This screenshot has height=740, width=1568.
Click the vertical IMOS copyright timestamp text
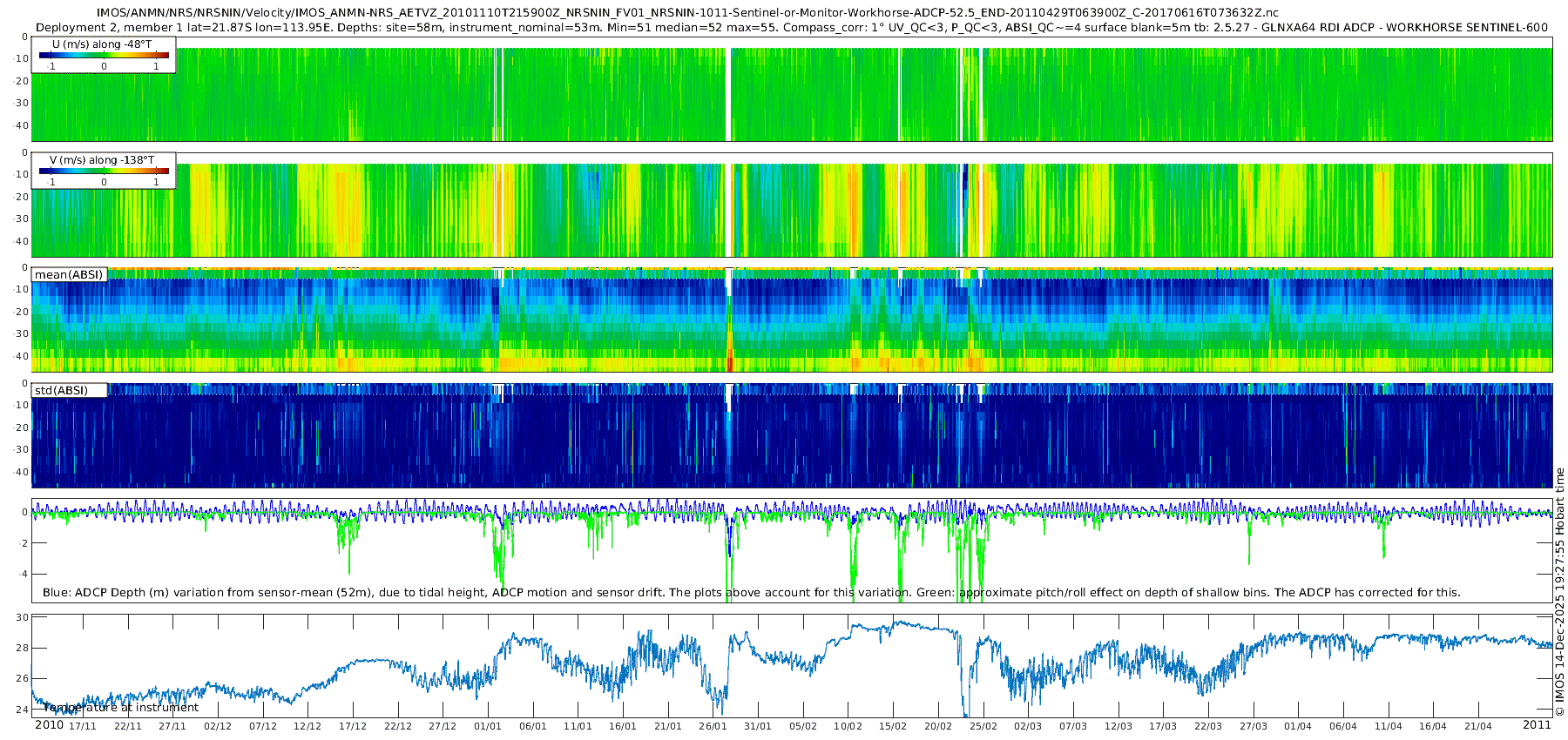point(1559,592)
